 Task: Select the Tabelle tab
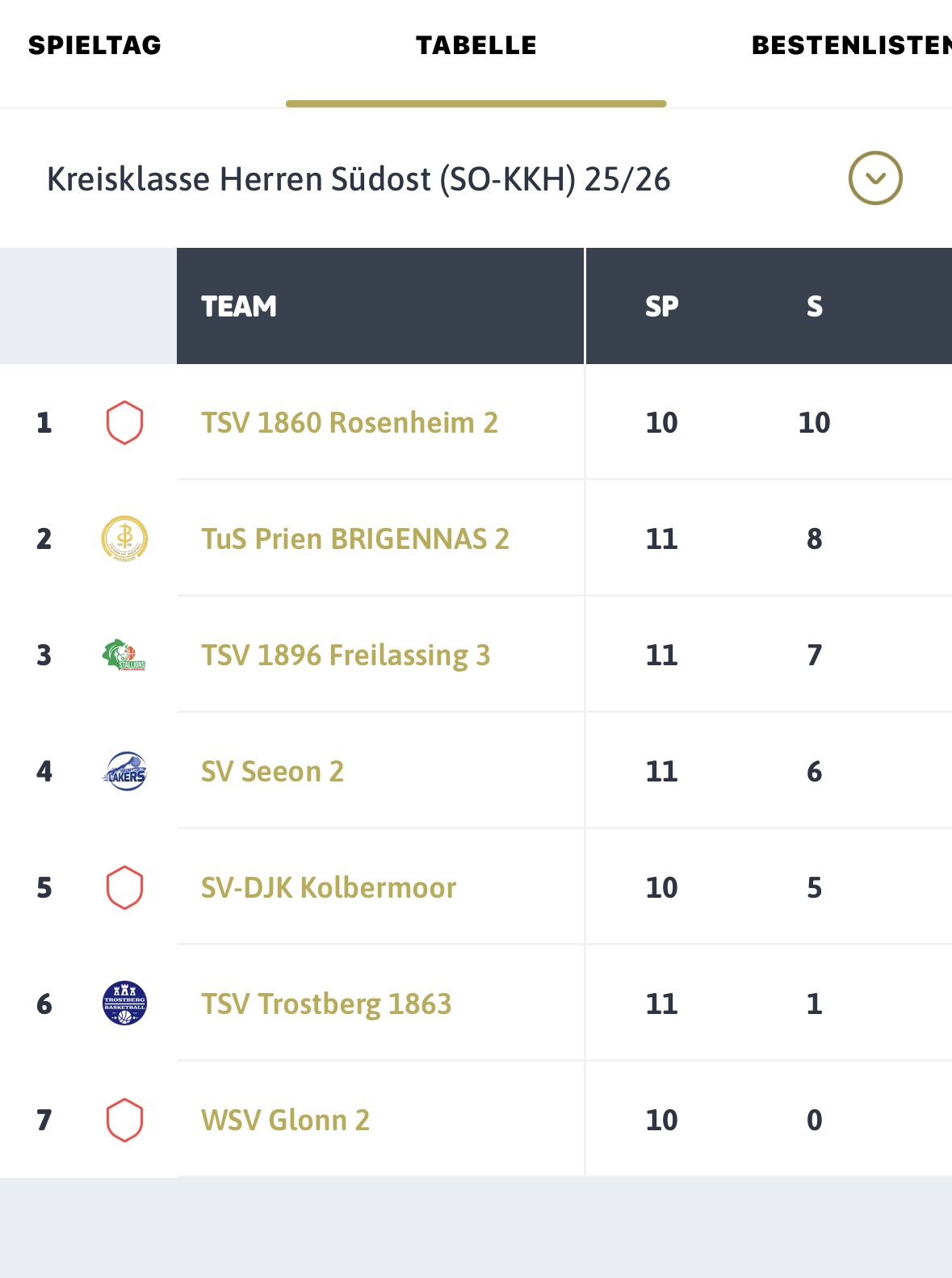(x=476, y=45)
